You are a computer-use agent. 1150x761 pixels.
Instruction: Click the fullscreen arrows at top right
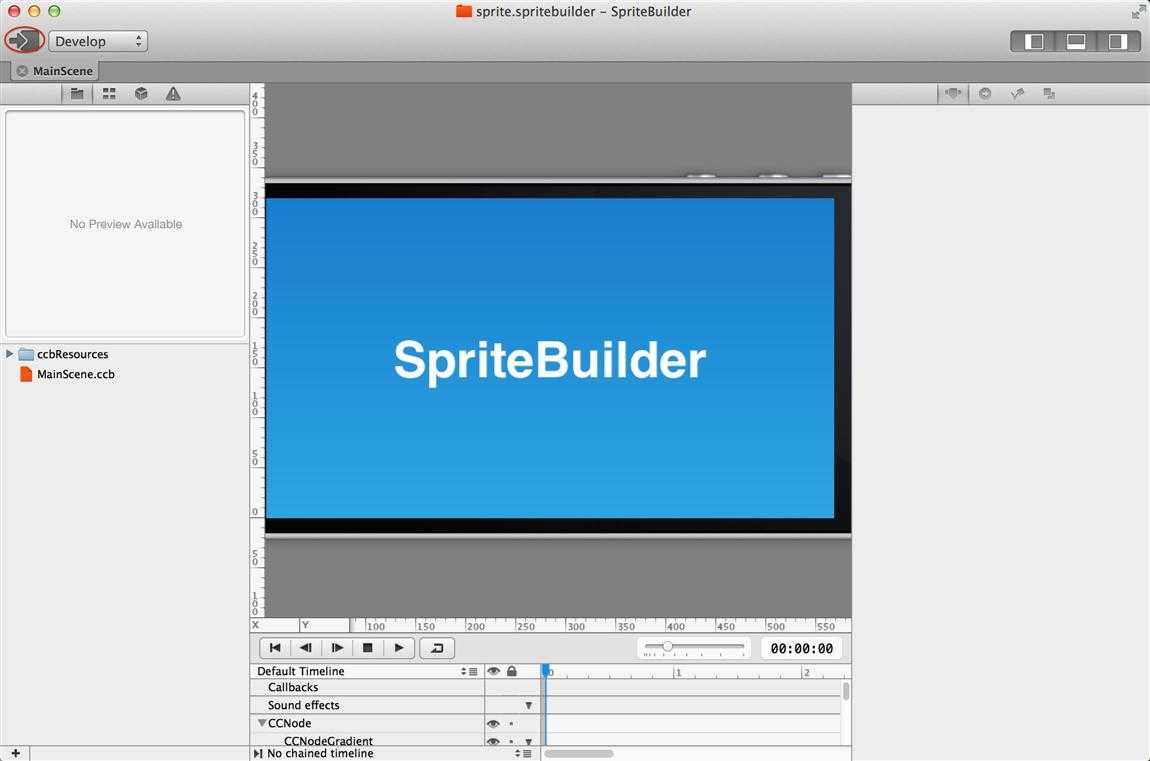coord(1138,11)
